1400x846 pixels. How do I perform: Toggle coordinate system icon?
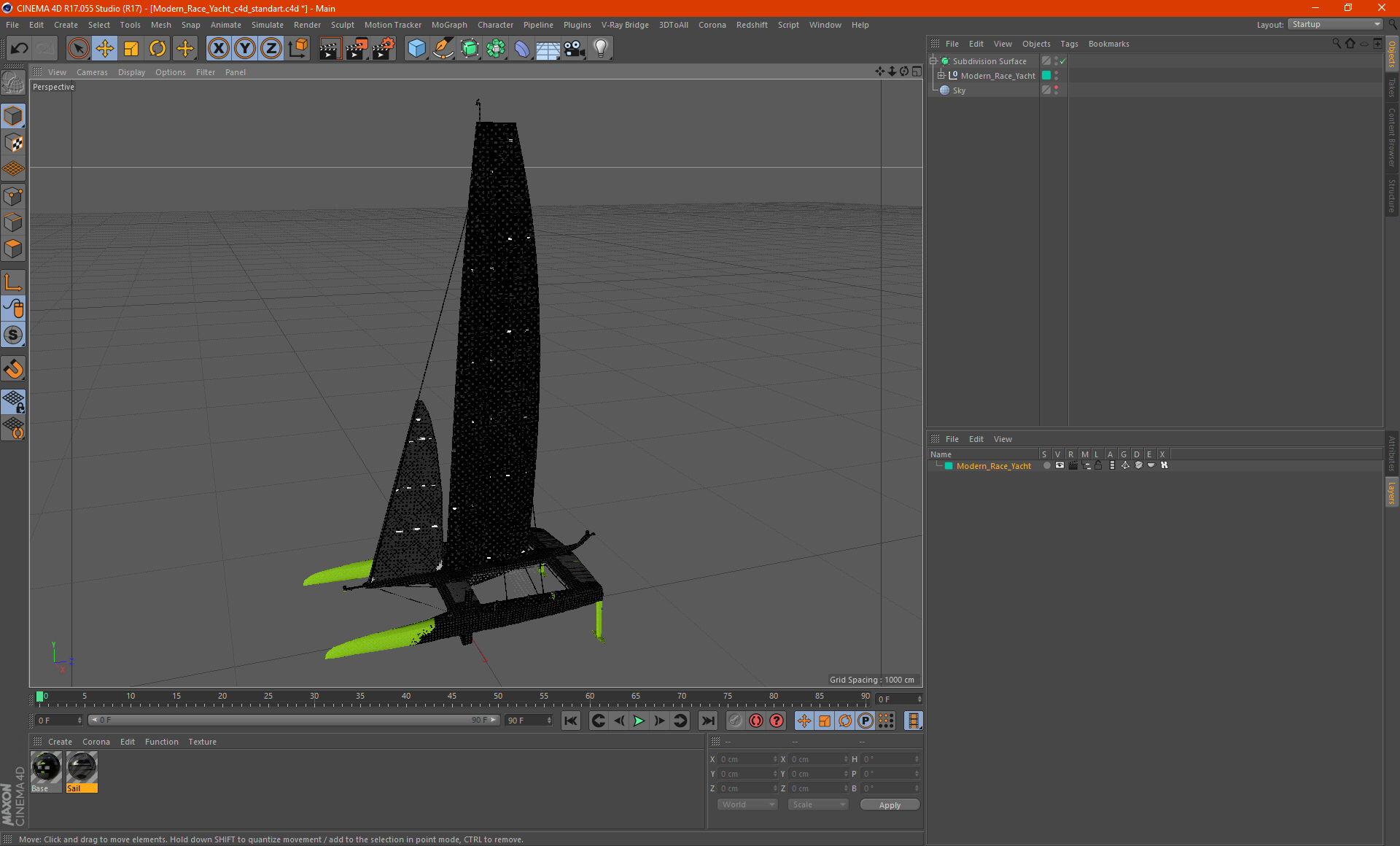[297, 49]
